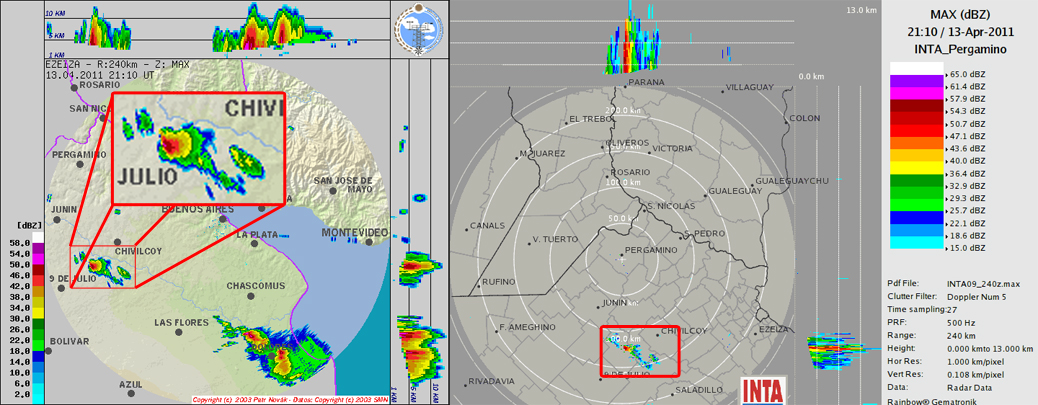
Task: Click the VICTORIA city label
Action: pyautogui.click(x=672, y=149)
